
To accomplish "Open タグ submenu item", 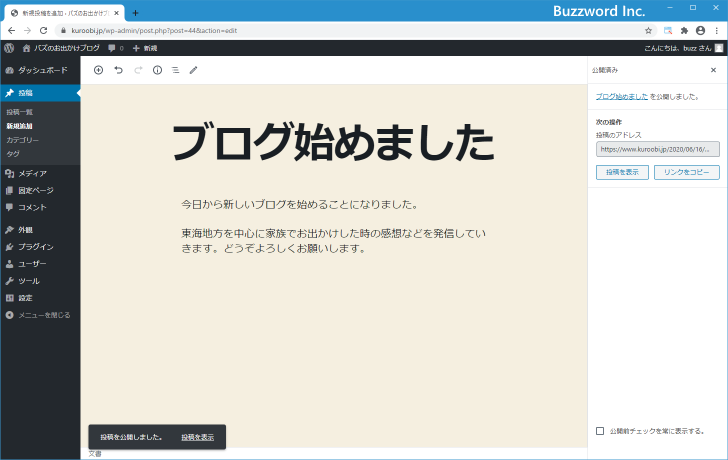I will (x=13, y=154).
